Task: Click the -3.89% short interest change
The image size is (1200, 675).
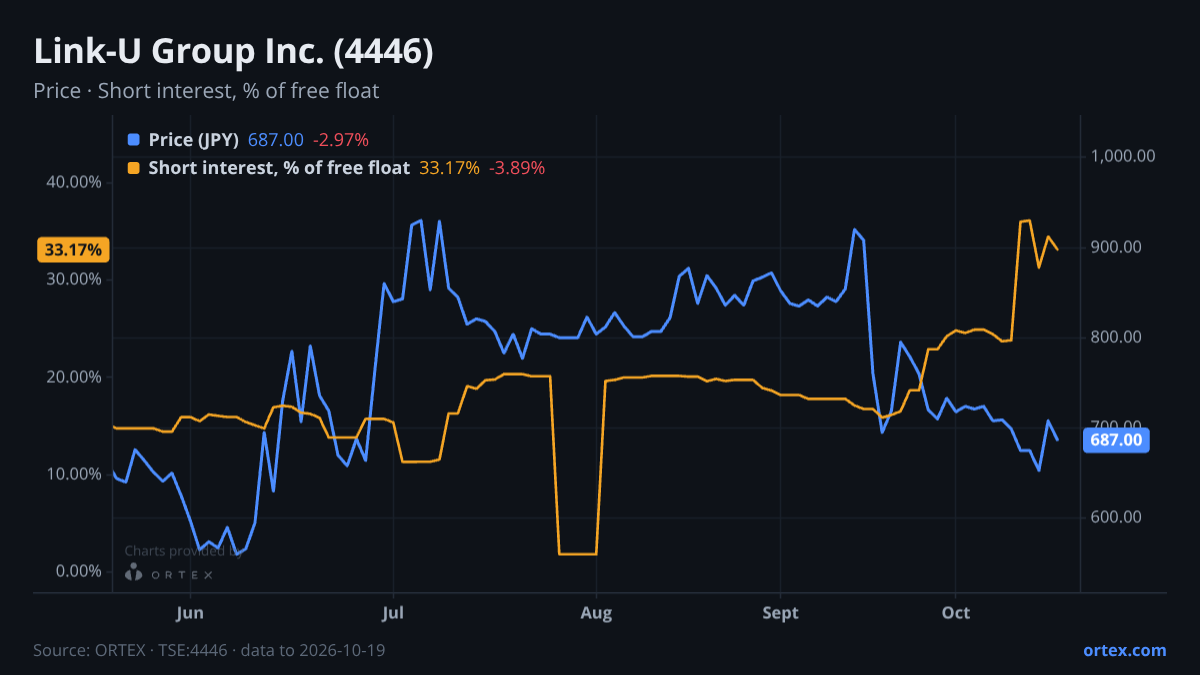Action: coord(517,168)
